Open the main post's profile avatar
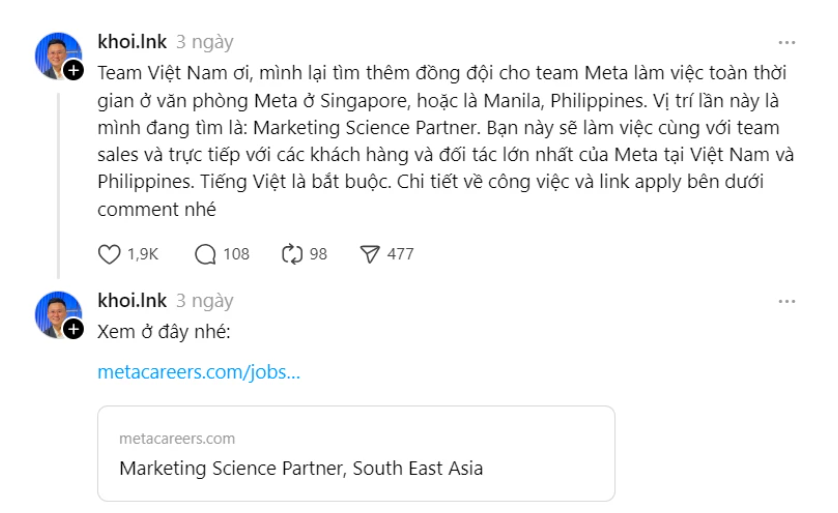Screen dimensions: 838x513 57,55
